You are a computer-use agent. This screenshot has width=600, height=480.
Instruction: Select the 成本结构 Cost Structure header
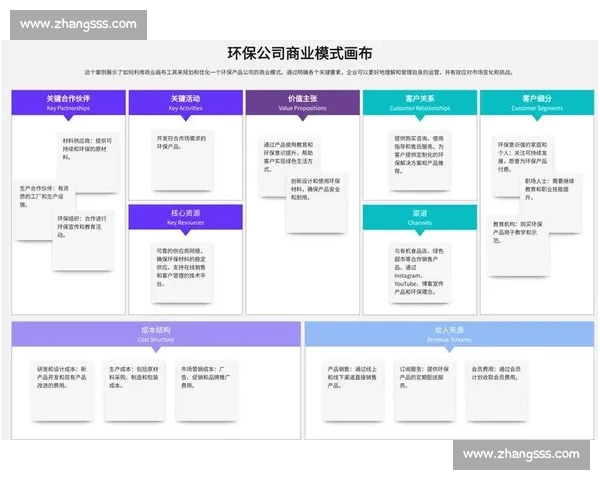coord(156,334)
